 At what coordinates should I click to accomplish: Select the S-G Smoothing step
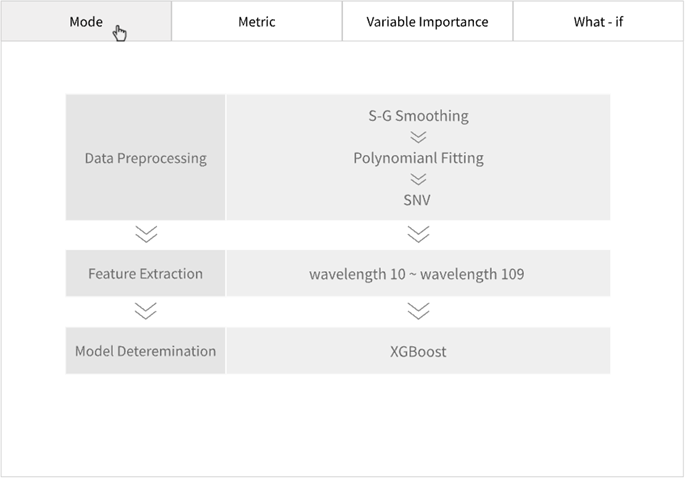point(418,116)
